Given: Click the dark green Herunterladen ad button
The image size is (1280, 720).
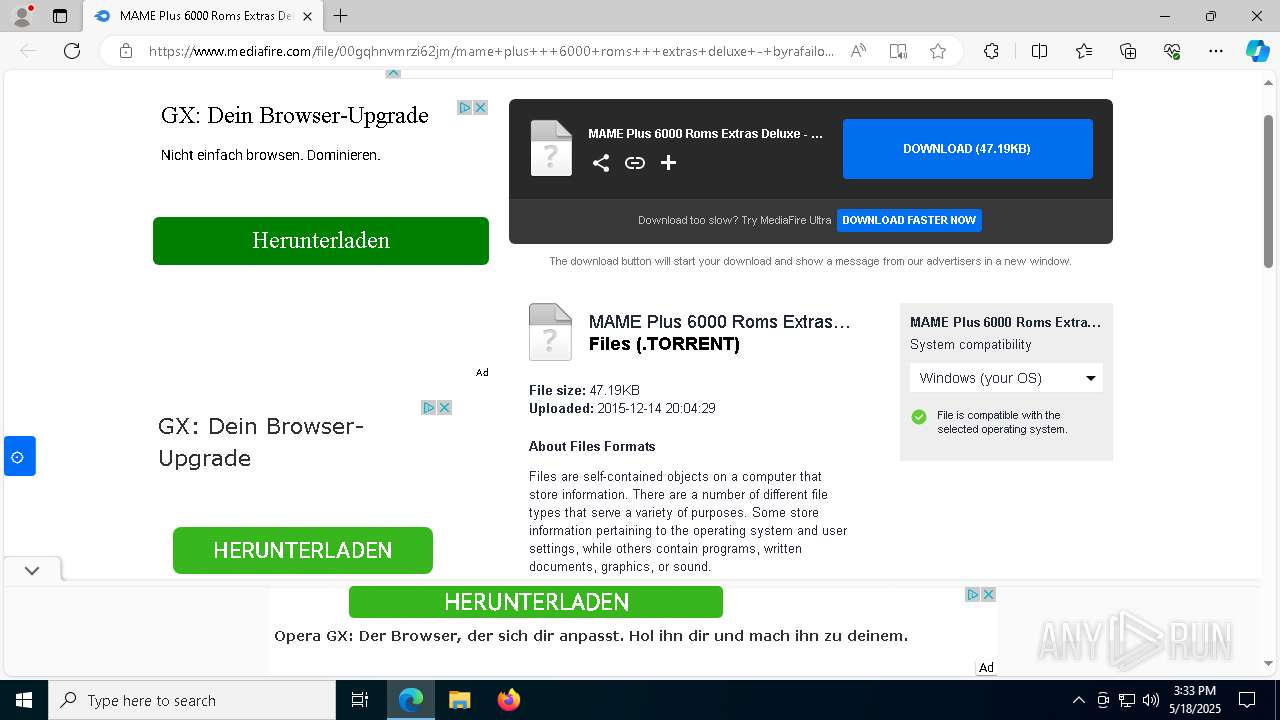Looking at the screenshot, I should point(321,241).
